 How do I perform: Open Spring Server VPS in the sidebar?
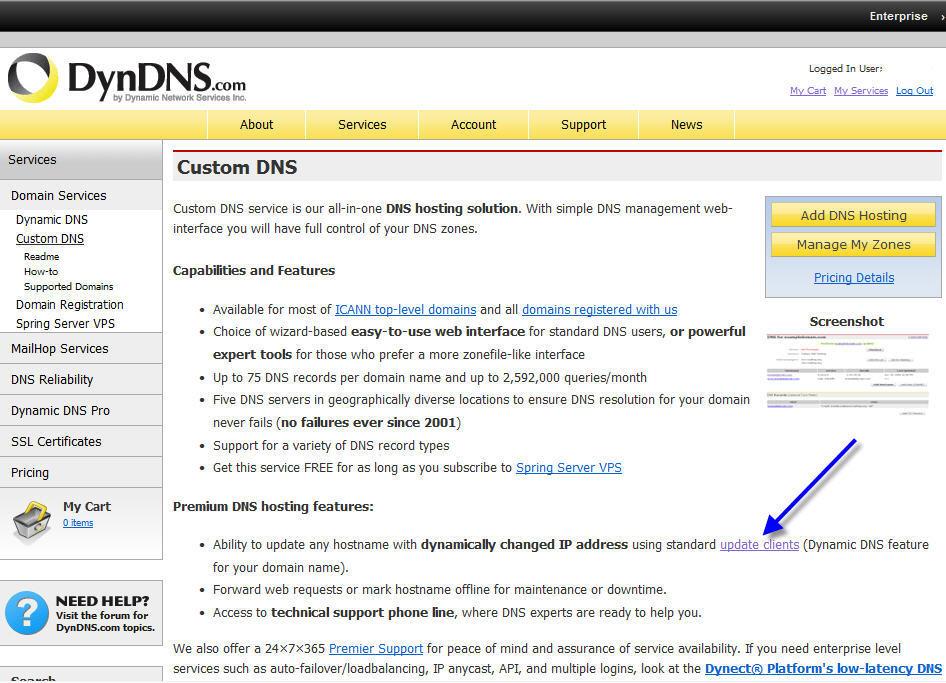click(65, 323)
